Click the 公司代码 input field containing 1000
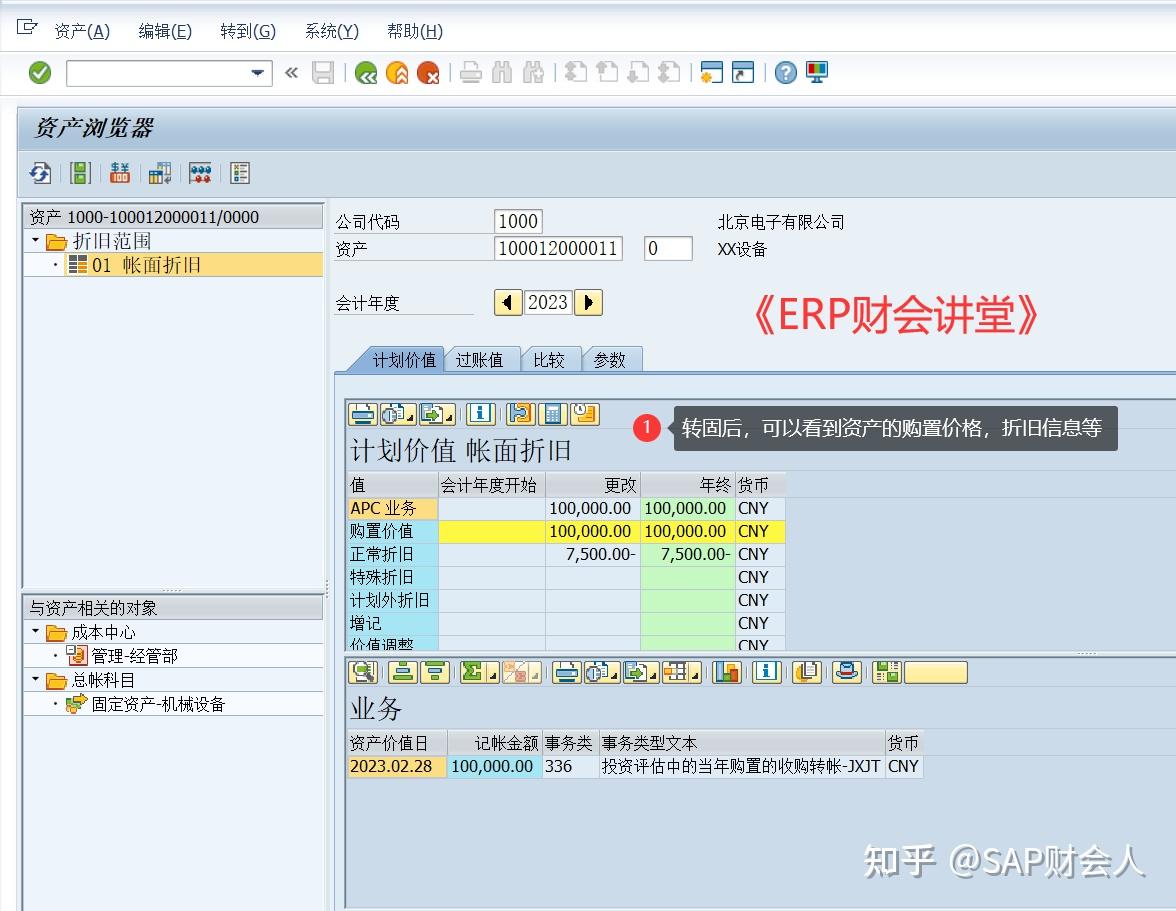This screenshot has height=911, width=1176. click(x=516, y=221)
